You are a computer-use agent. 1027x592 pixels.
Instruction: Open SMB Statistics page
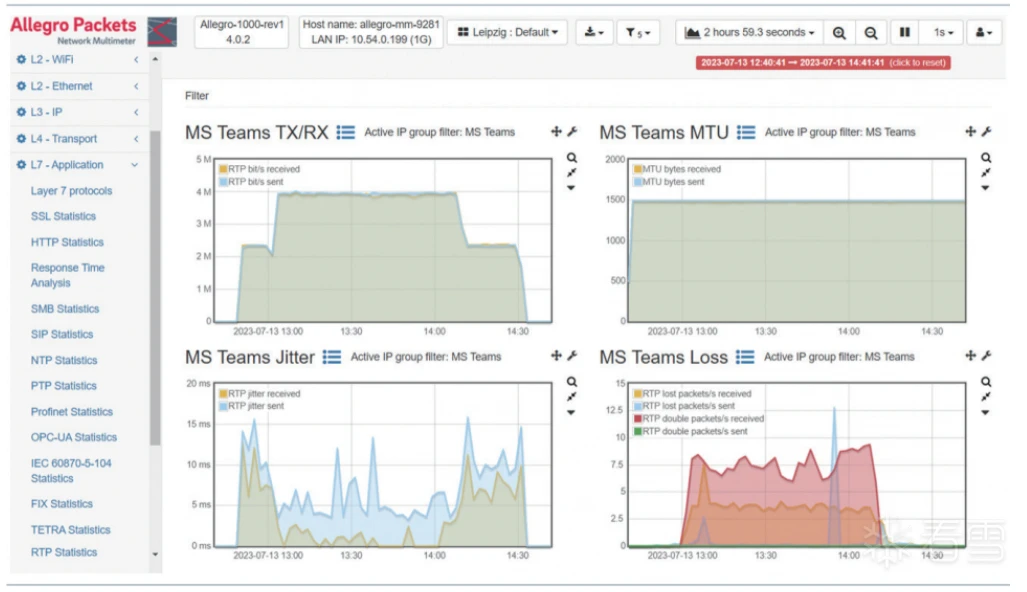(65, 308)
